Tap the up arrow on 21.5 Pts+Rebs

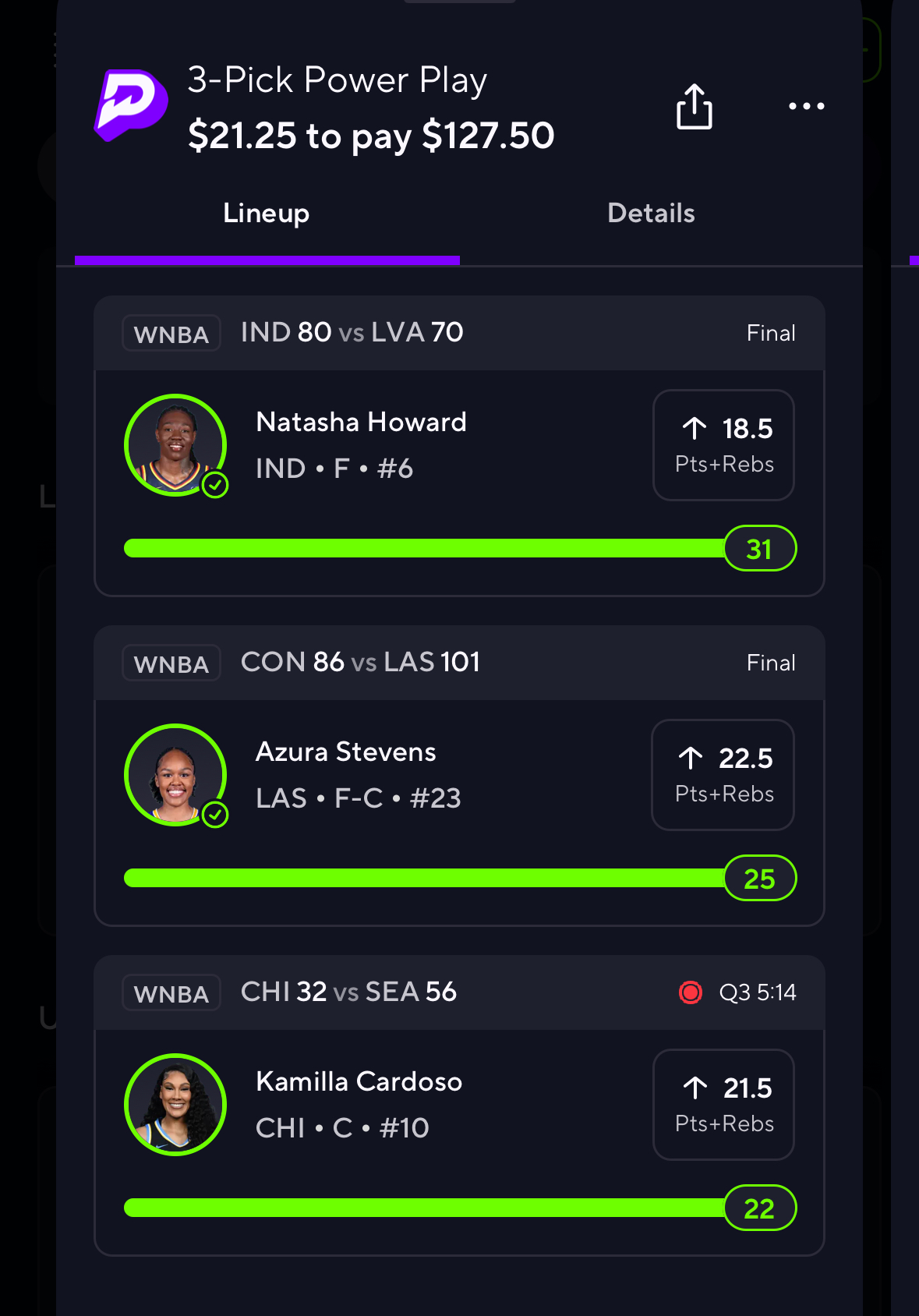695,1088
